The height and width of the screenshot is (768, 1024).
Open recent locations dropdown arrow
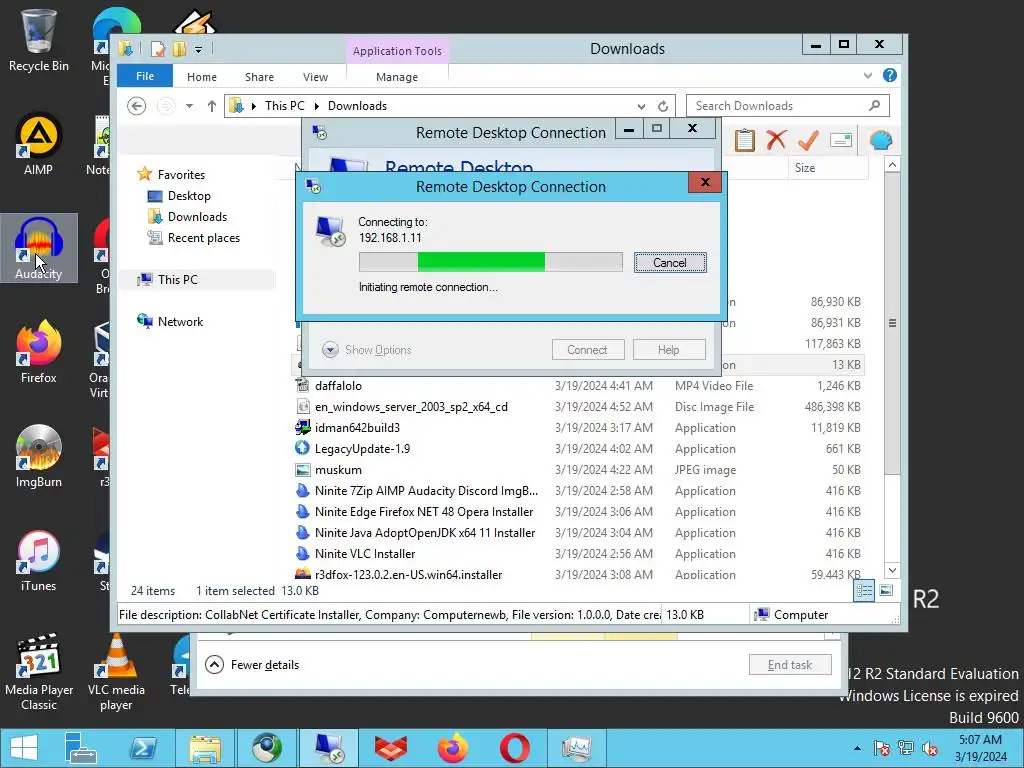(189, 106)
